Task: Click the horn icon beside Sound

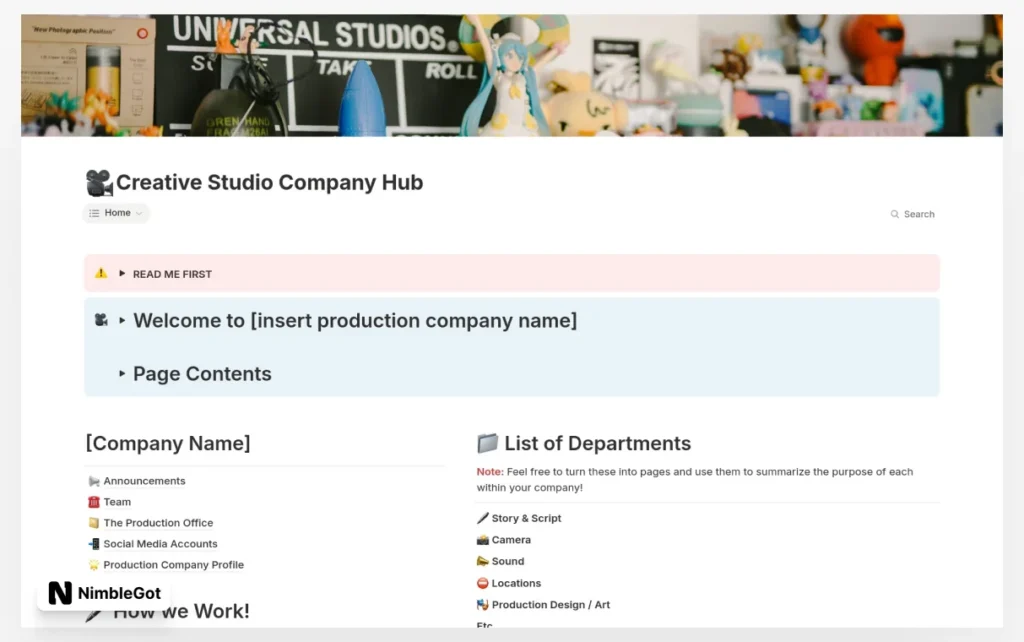Action: (483, 562)
